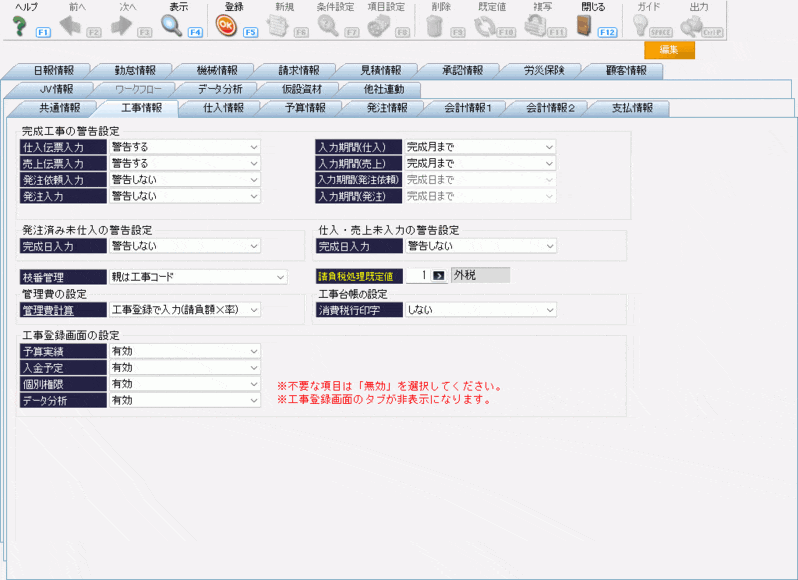The height and width of the screenshot is (580, 798).
Task: Click the 新規 document icon
Action: pos(278,26)
